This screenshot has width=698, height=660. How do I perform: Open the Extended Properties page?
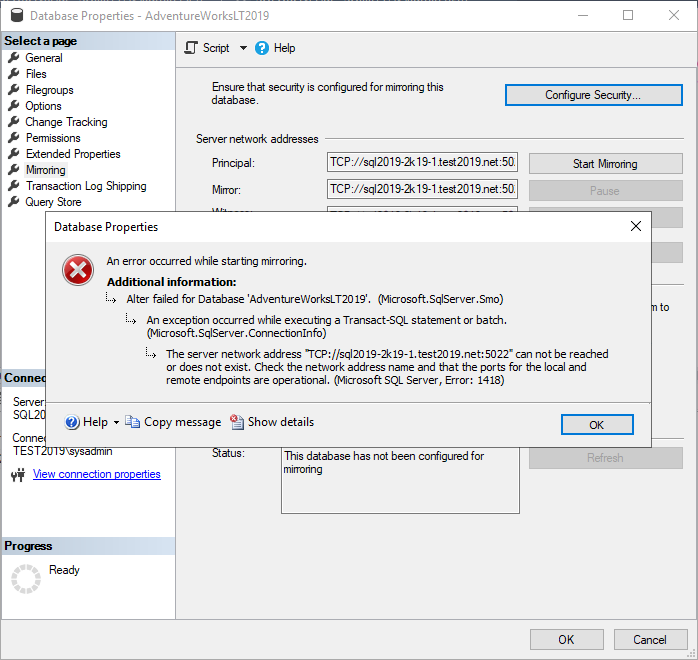[73, 154]
